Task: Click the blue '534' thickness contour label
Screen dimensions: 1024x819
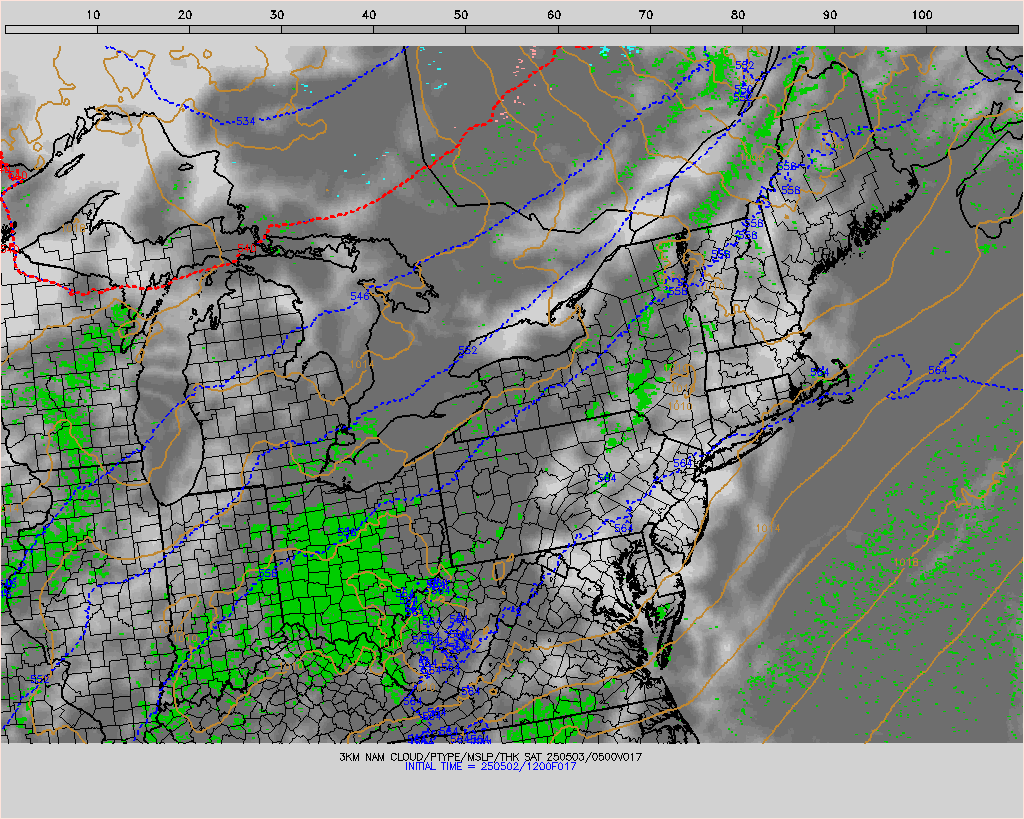Action: (246, 121)
